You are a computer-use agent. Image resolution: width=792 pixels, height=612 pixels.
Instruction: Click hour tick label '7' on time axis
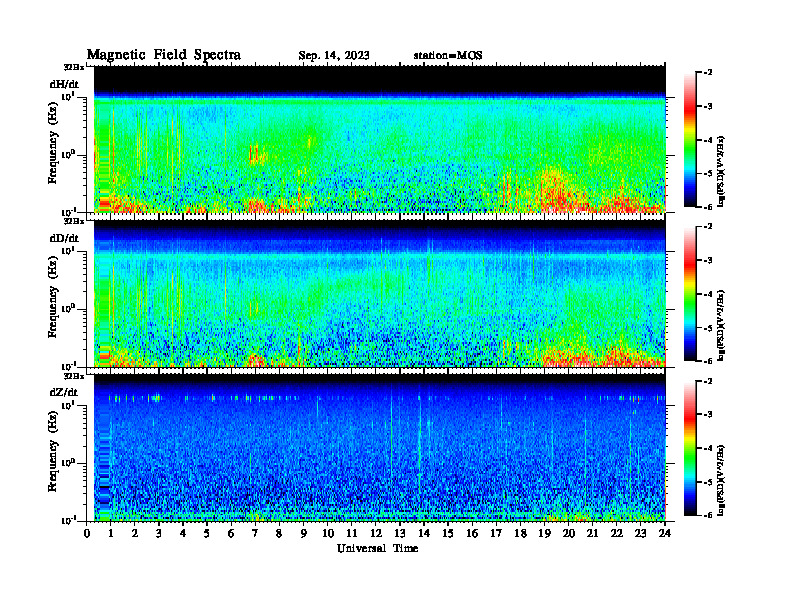[256, 533]
